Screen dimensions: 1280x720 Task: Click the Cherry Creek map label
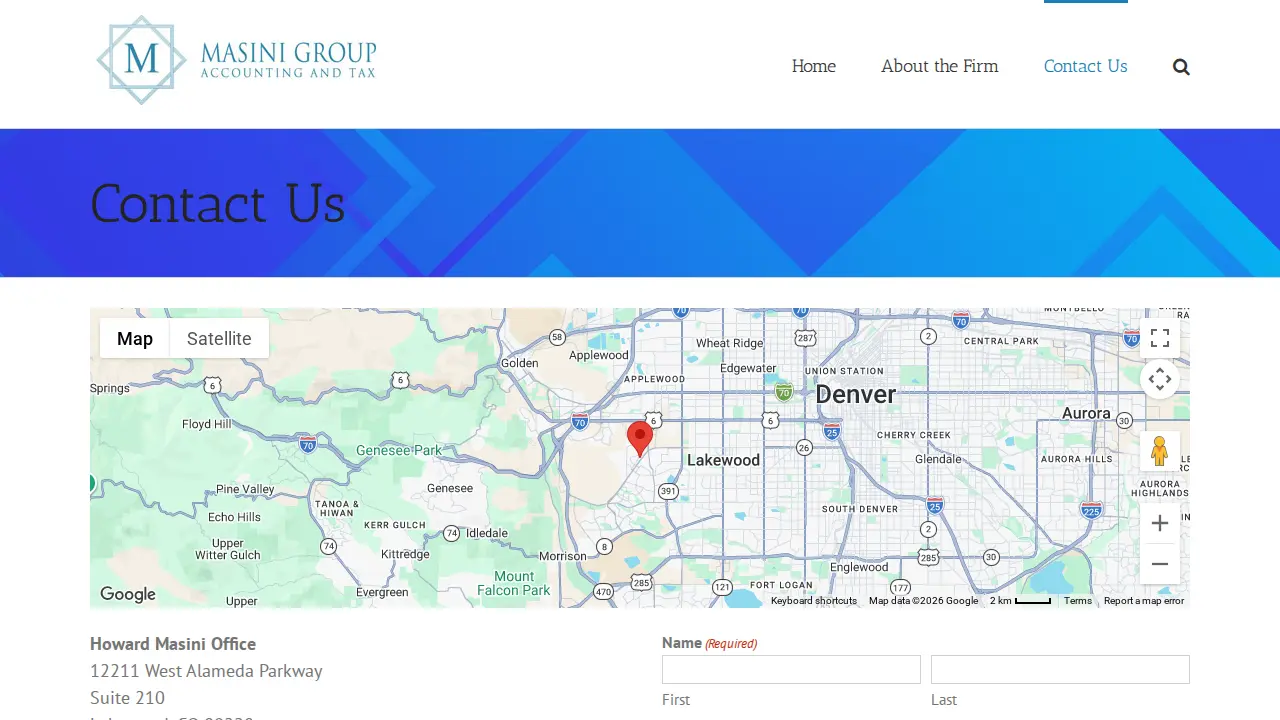pos(913,435)
